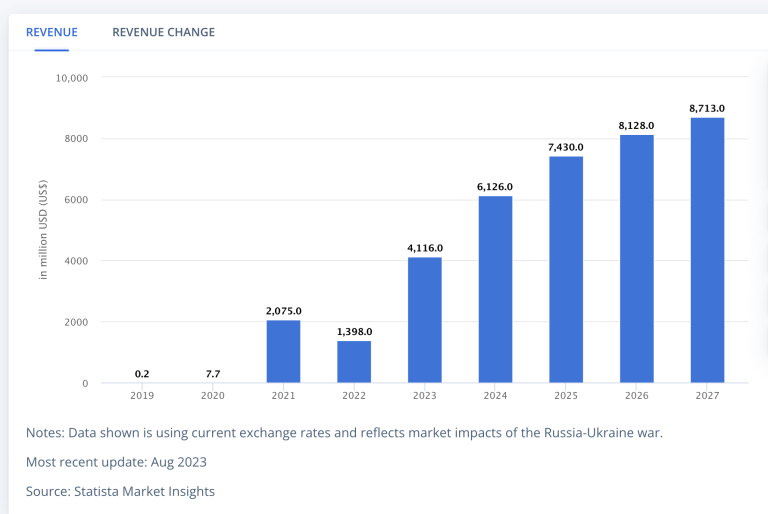
Task: Select the 2,075.0 data label
Action: [x=283, y=311]
